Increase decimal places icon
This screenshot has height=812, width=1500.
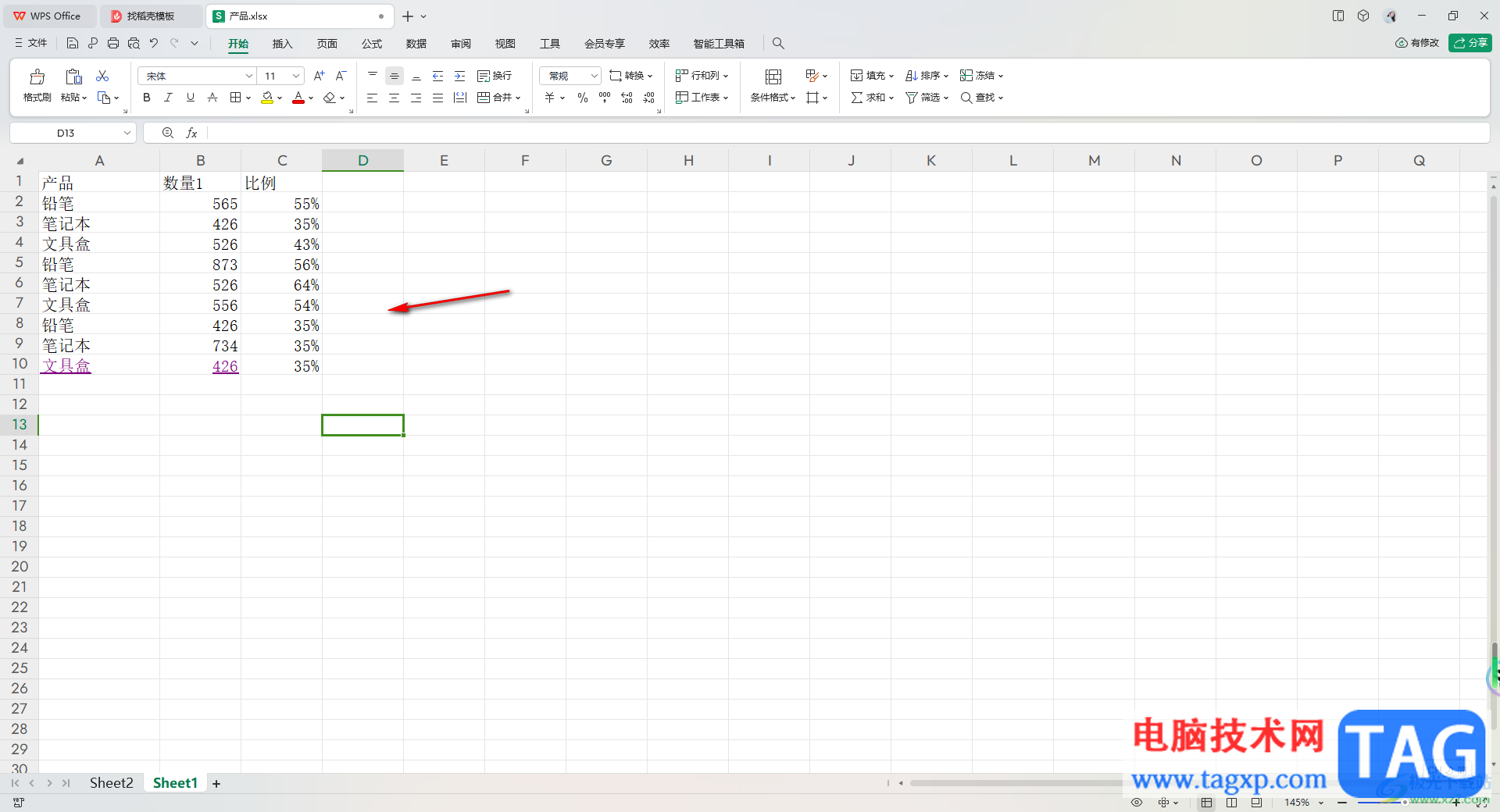[627, 98]
